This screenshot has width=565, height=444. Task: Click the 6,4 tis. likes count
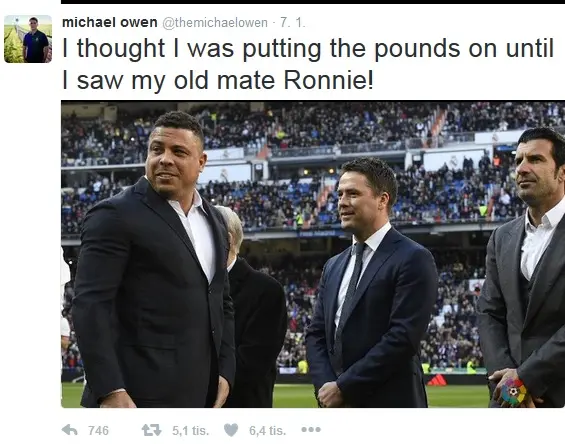pyautogui.click(x=267, y=430)
